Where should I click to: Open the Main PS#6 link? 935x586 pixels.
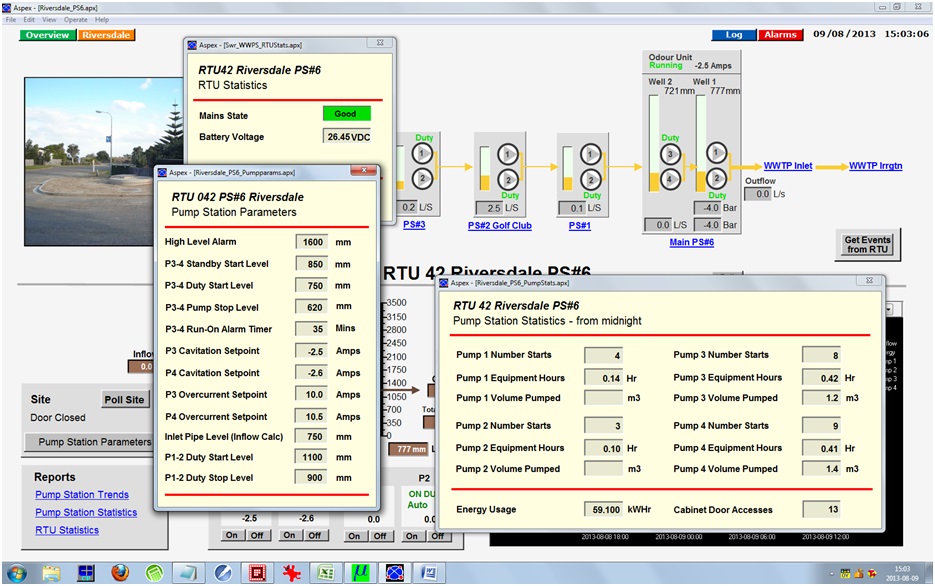[x=692, y=242]
